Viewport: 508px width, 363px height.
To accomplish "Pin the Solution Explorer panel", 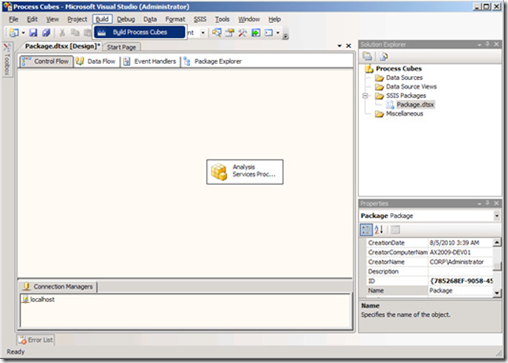I will click(x=488, y=44).
